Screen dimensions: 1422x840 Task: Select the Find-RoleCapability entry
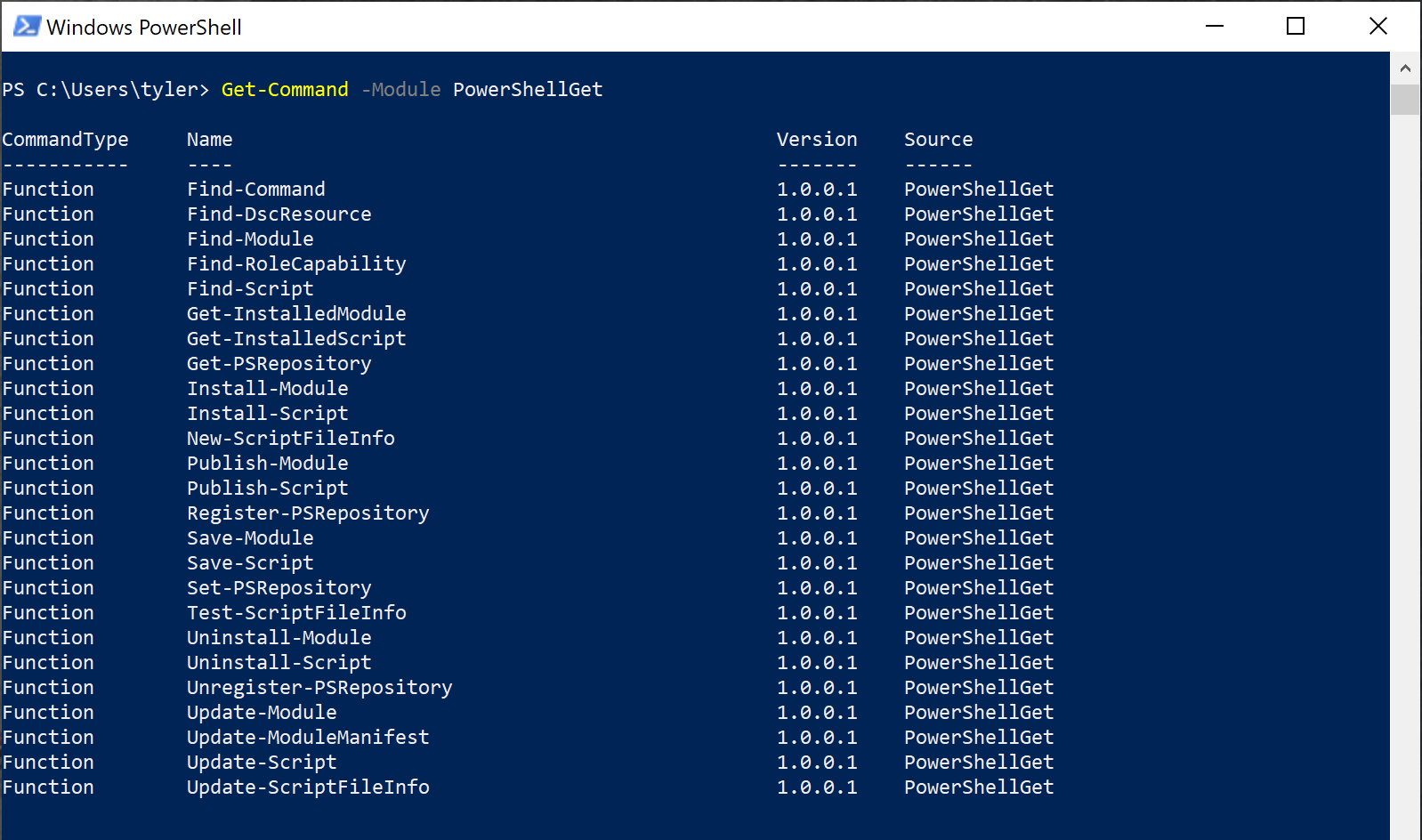tap(296, 264)
